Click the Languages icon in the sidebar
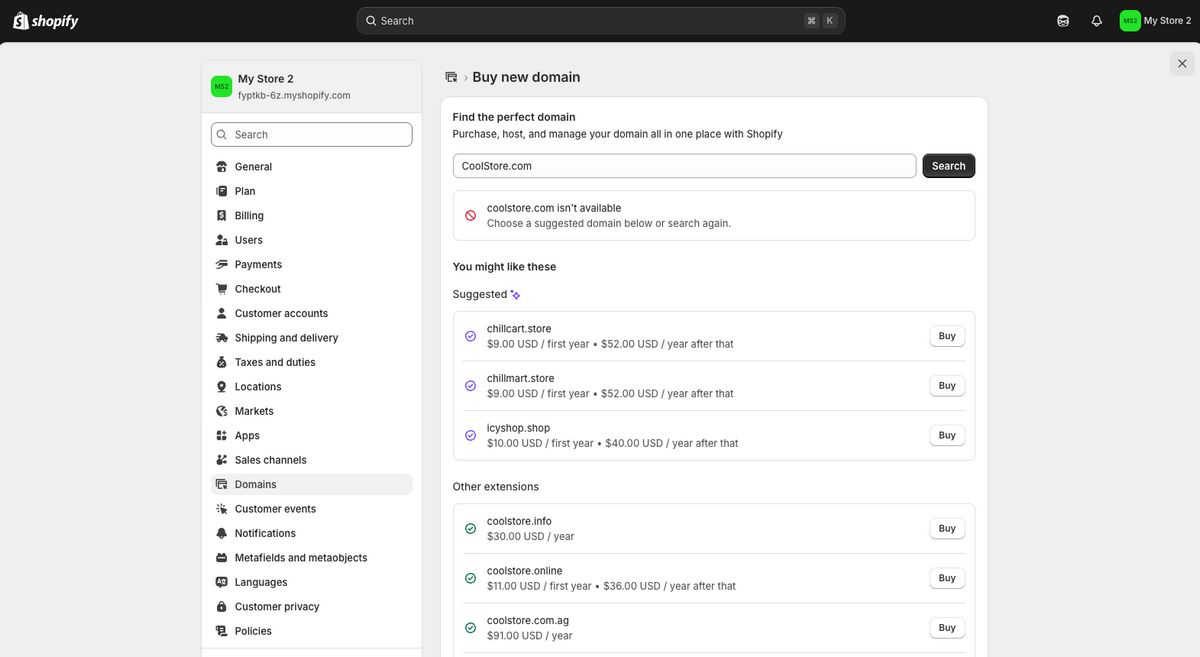Viewport: 1200px width, 657px height. point(222,582)
